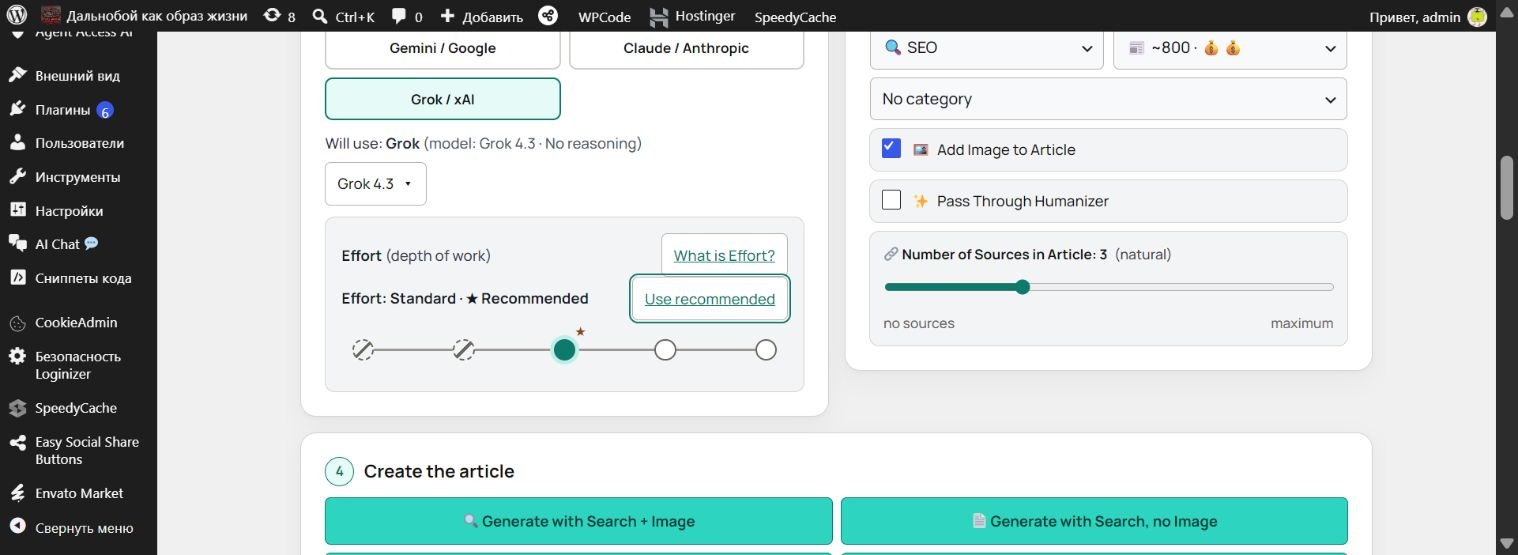Click 'no sources' slider label

point(919,323)
